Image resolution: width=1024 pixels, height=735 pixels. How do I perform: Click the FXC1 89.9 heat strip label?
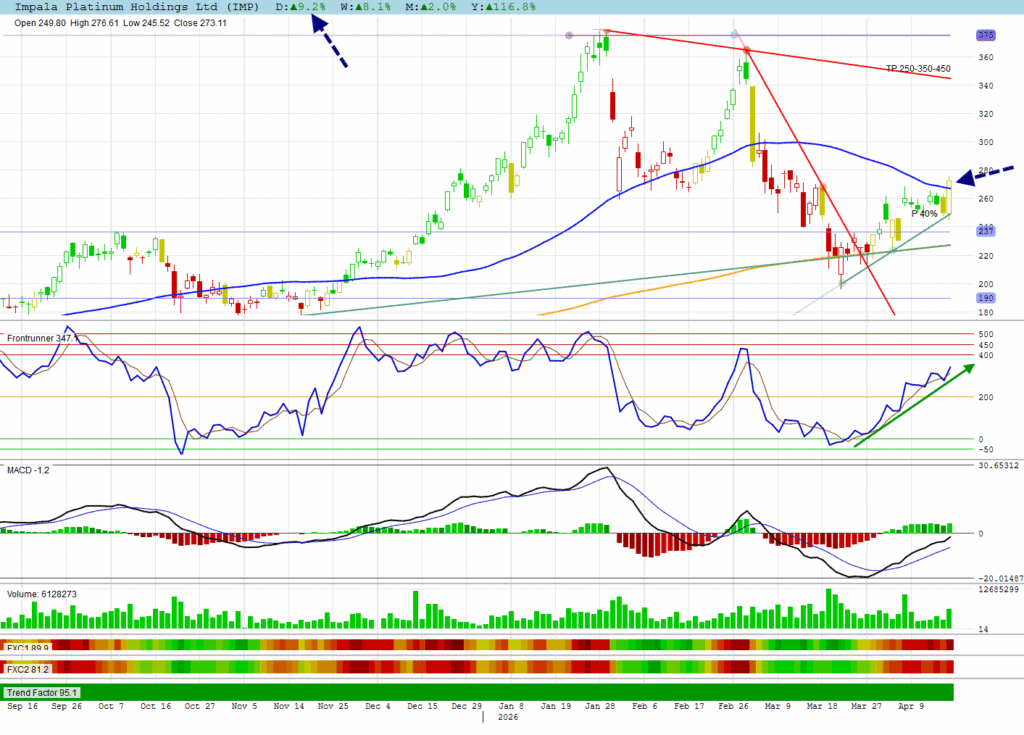[28, 647]
